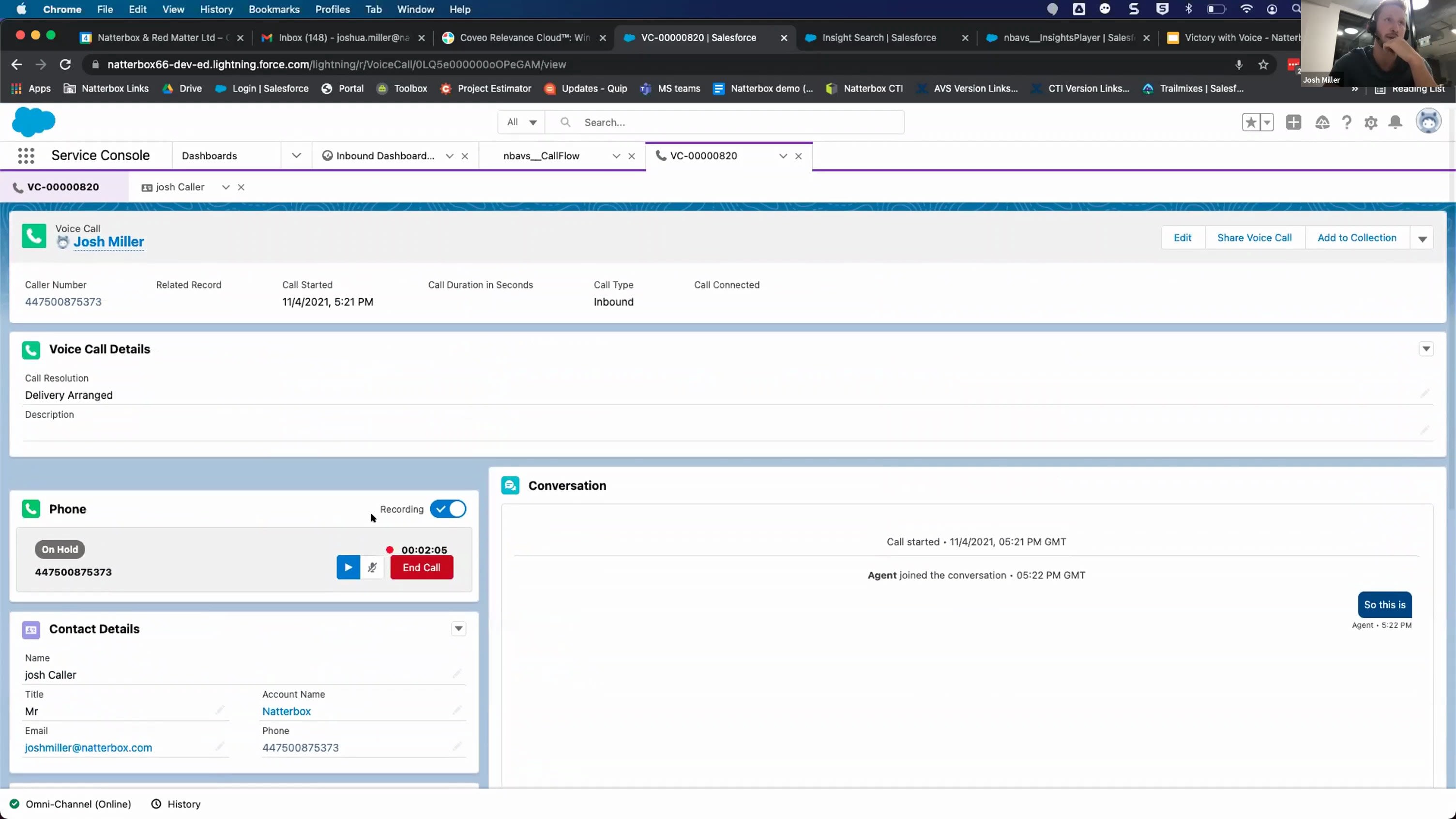Expand the Voice Call Details section menu
This screenshot has height=819, width=1456.
tap(1426, 349)
